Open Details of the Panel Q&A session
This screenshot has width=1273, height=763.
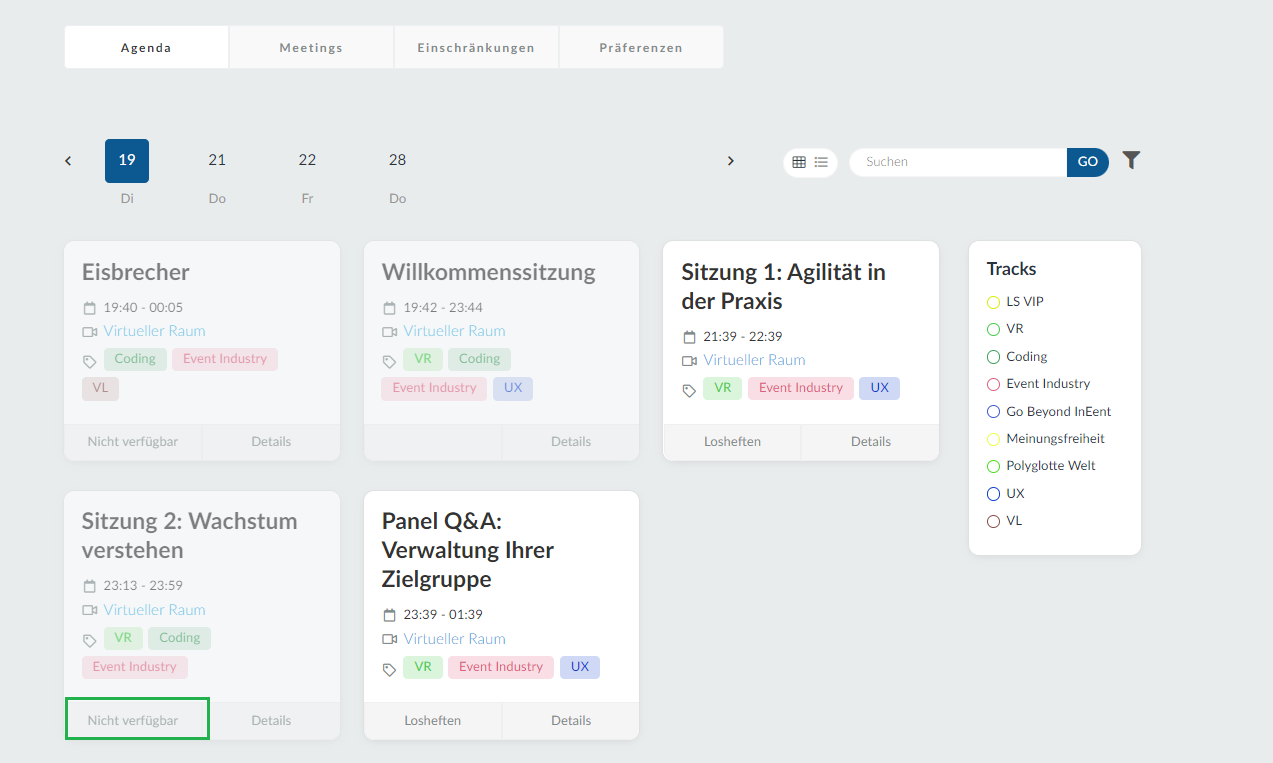[x=570, y=720]
